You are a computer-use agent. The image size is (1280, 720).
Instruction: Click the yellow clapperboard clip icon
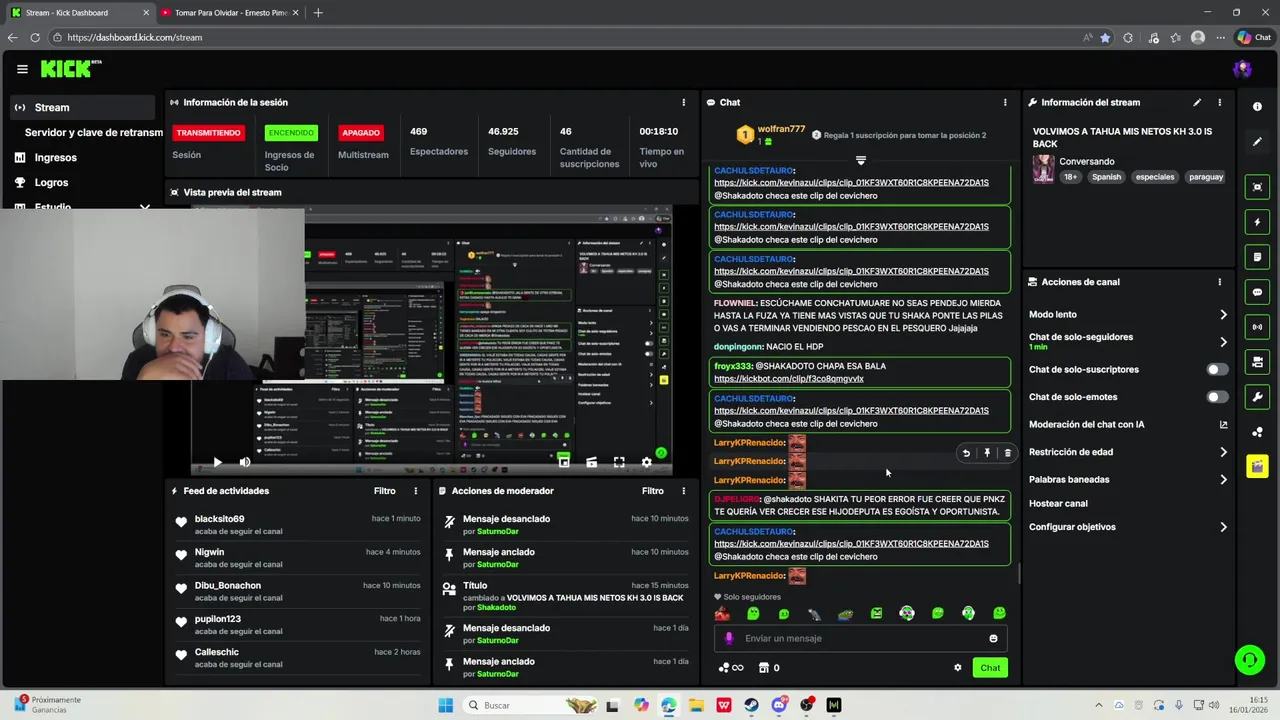pos(1257,467)
